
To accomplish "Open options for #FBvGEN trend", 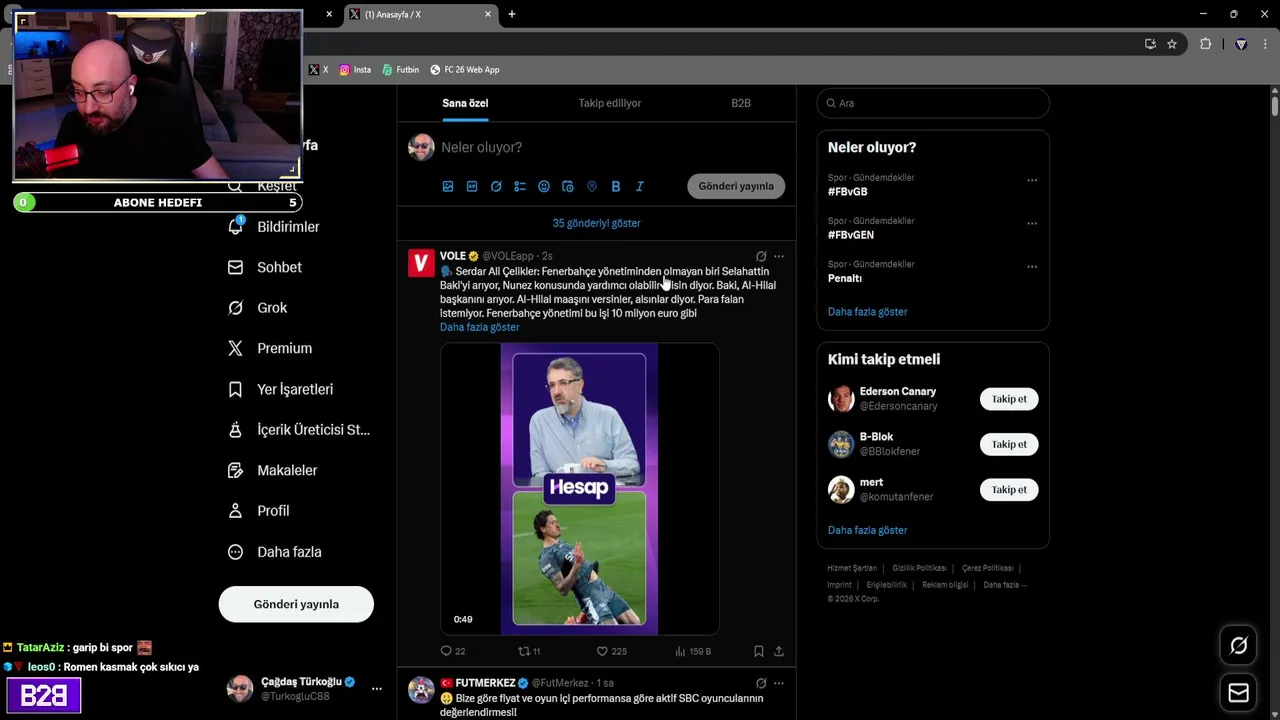I will click(1032, 224).
